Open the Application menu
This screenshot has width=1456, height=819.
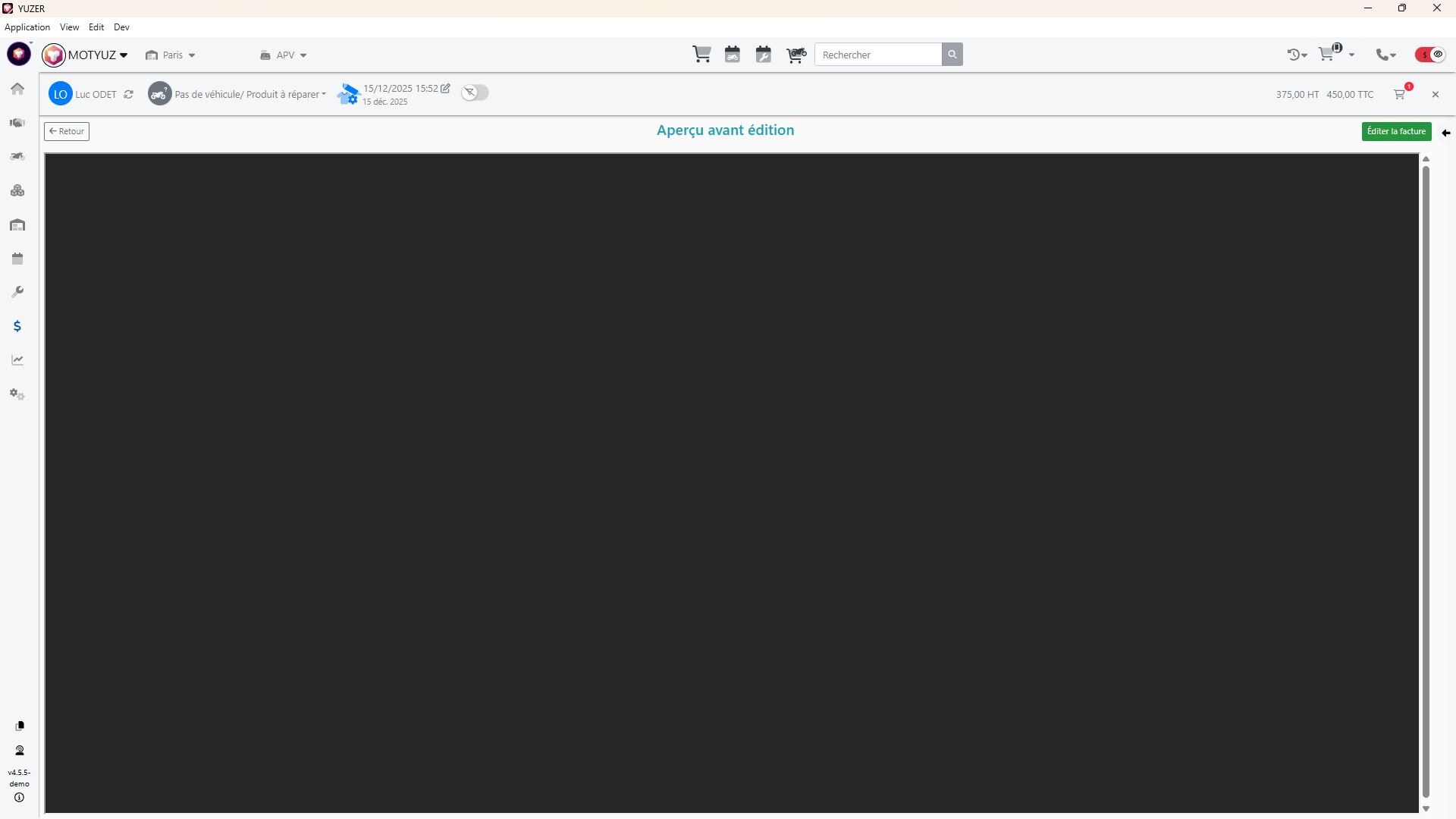[x=27, y=27]
